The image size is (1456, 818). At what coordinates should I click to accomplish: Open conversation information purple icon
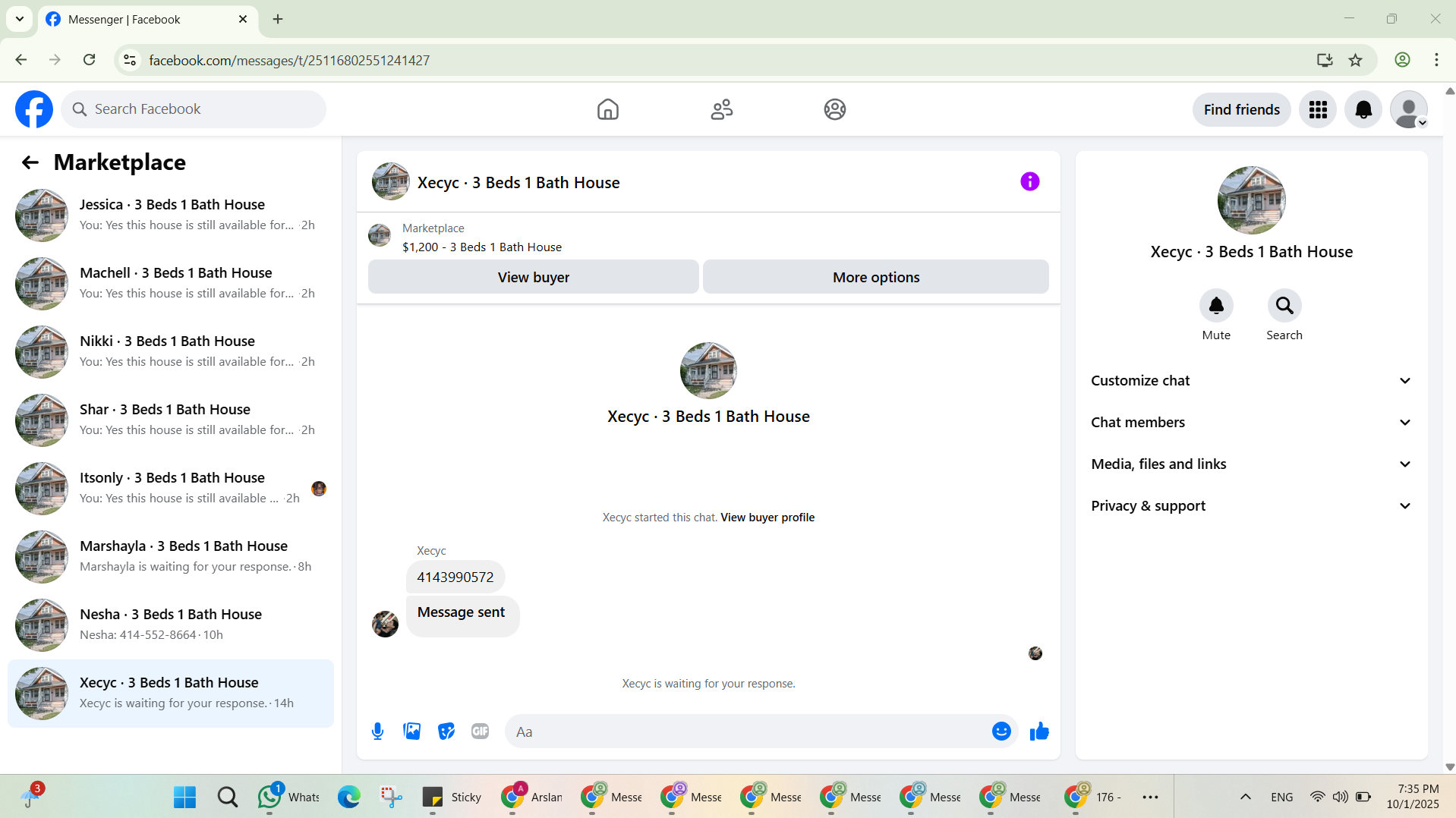pos(1030,181)
